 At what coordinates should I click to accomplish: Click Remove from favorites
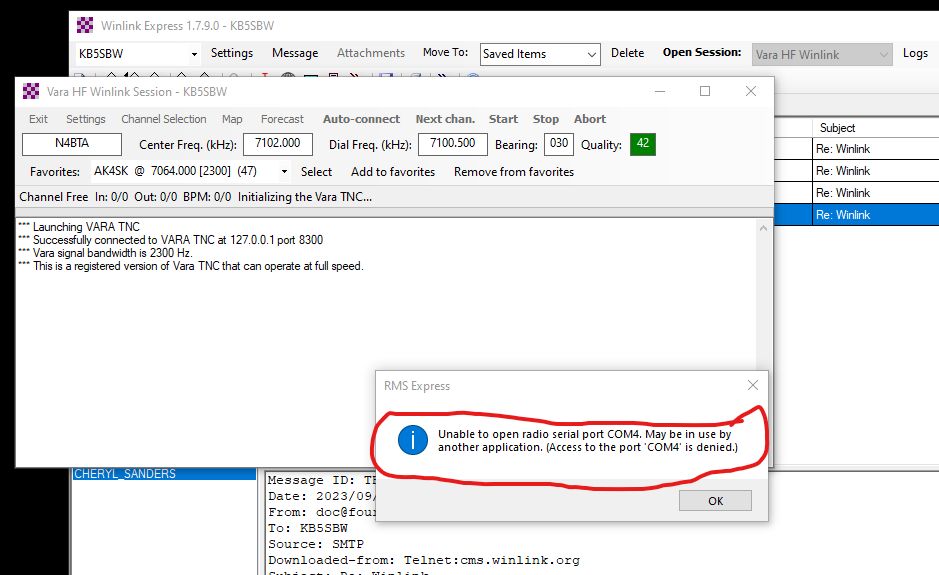(514, 172)
